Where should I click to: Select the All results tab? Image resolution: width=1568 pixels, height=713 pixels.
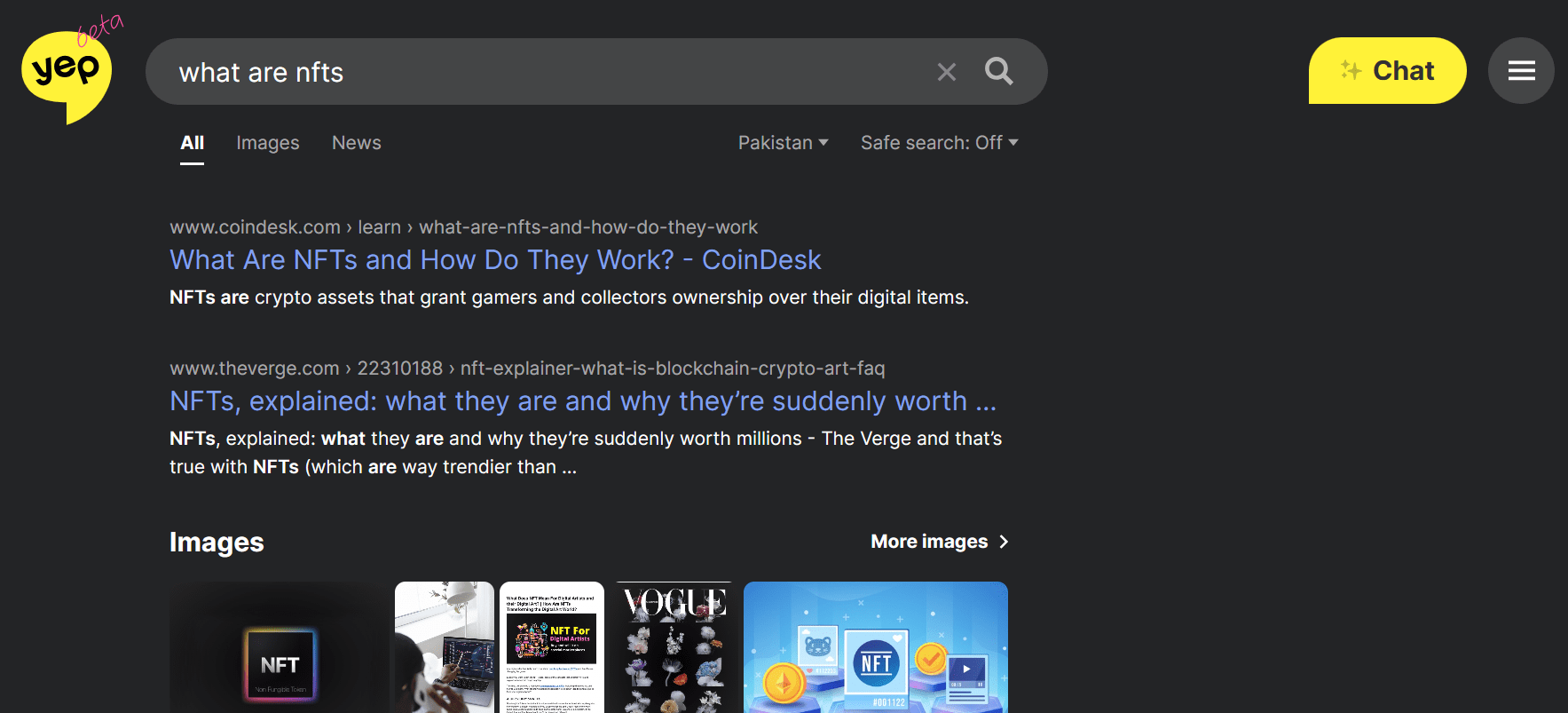point(192,143)
